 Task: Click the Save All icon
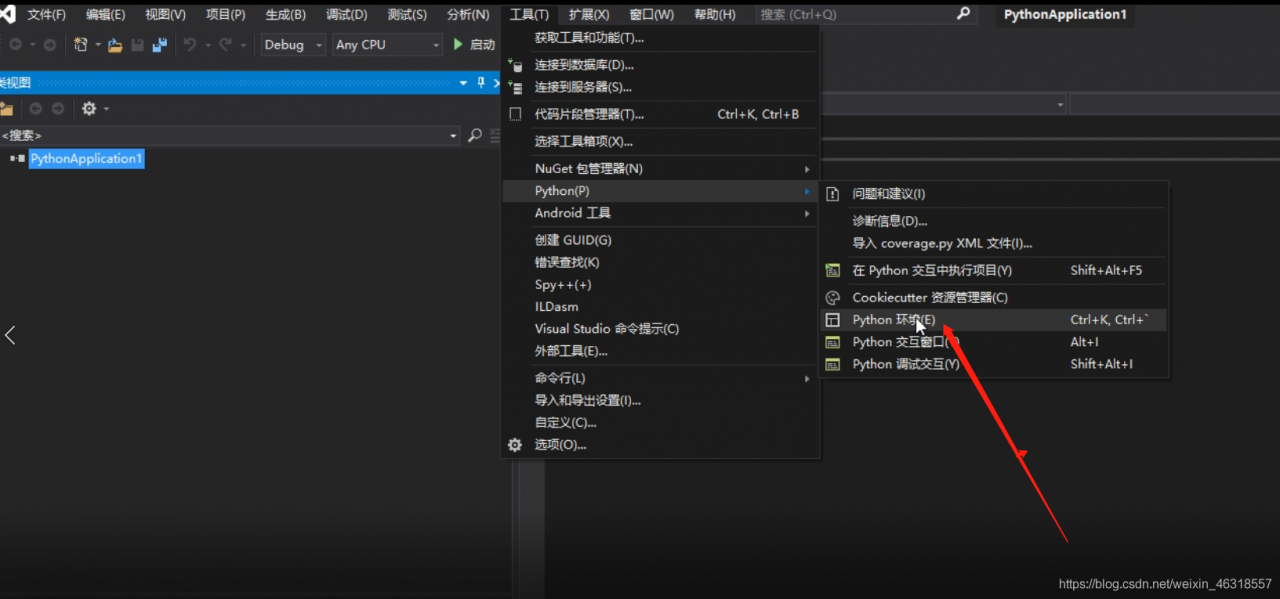(x=160, y=44)
